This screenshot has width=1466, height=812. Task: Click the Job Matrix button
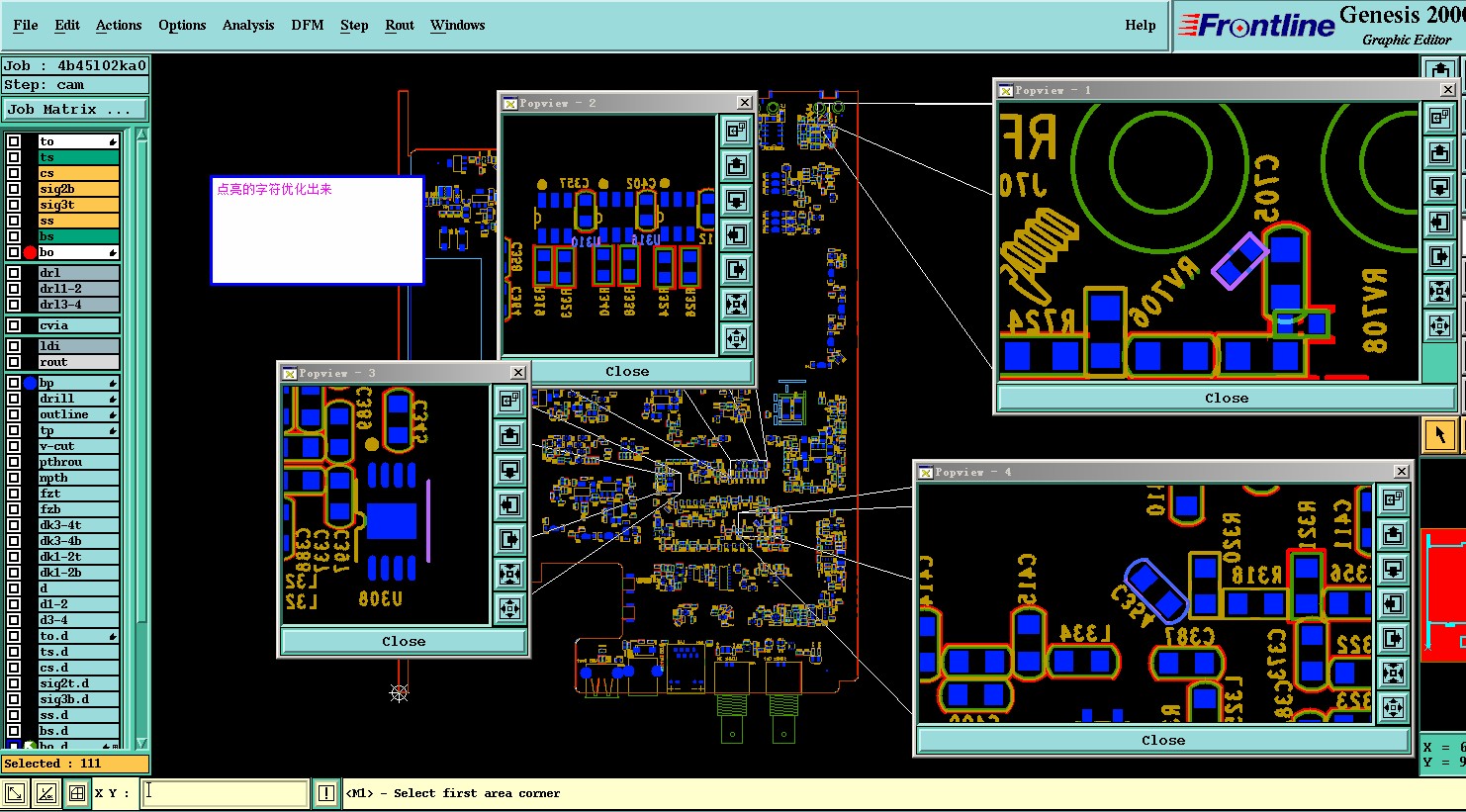(76, 110)
